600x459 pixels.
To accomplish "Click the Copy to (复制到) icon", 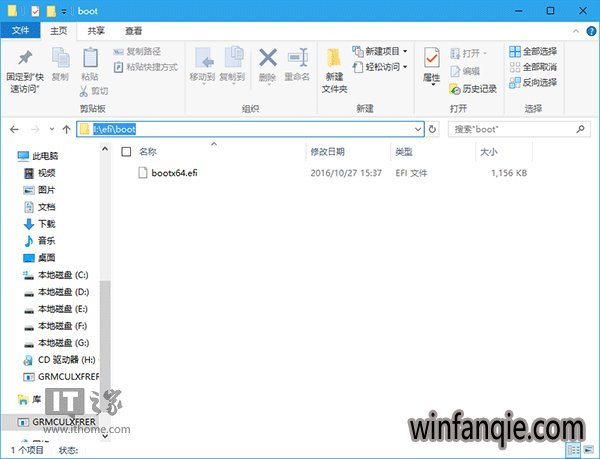I will coord(233,57).
